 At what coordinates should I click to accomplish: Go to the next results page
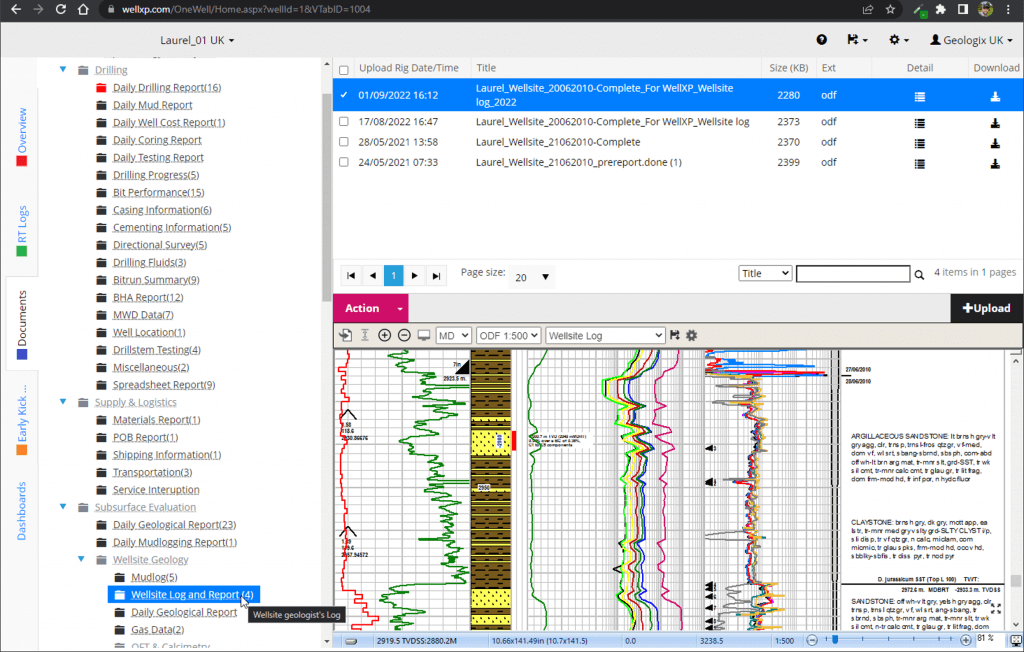pyautogui.click(x=415, y=276)
